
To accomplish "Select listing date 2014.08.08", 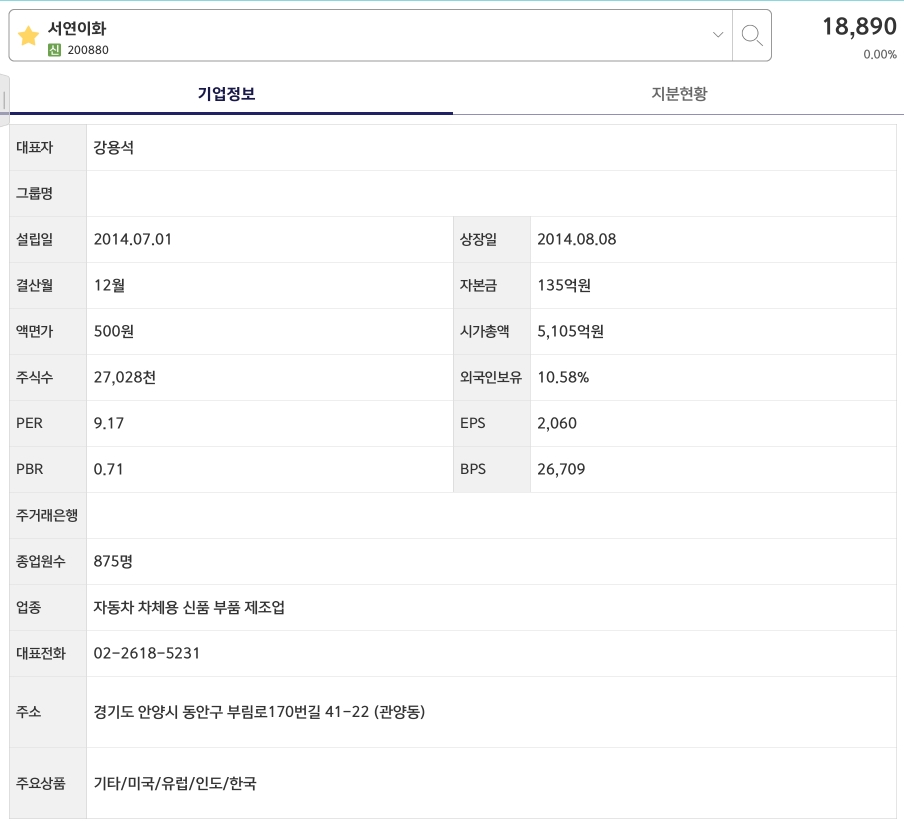I will point(577,239).
